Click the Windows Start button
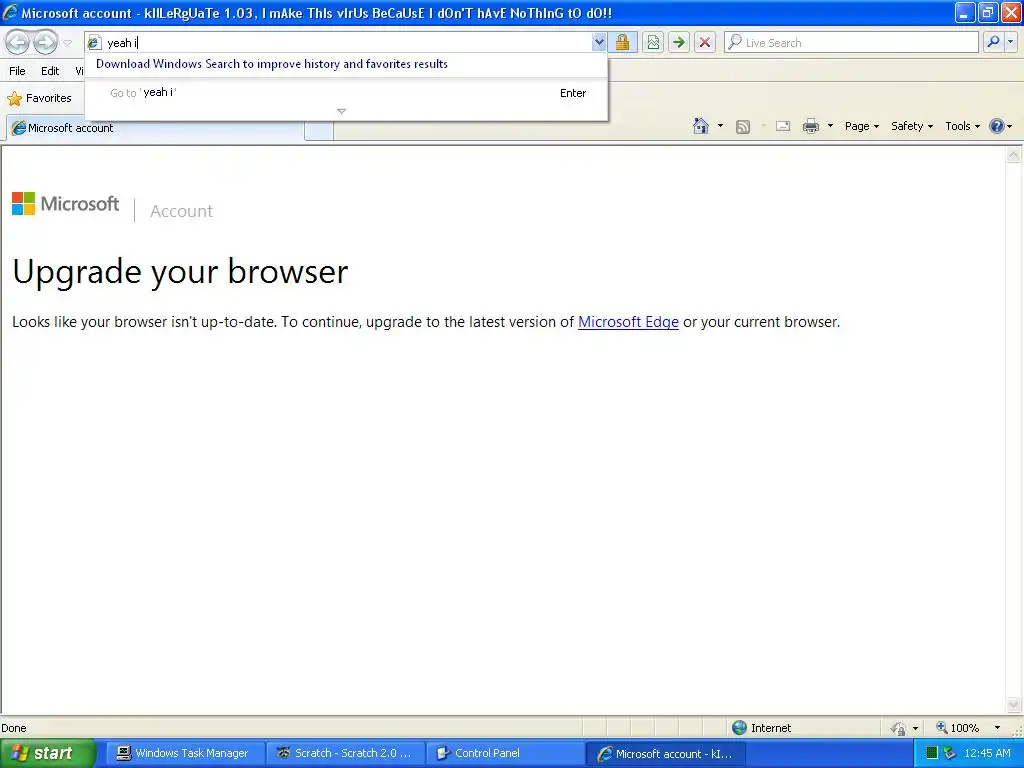The image size is (1024, 768). (47, 753)
